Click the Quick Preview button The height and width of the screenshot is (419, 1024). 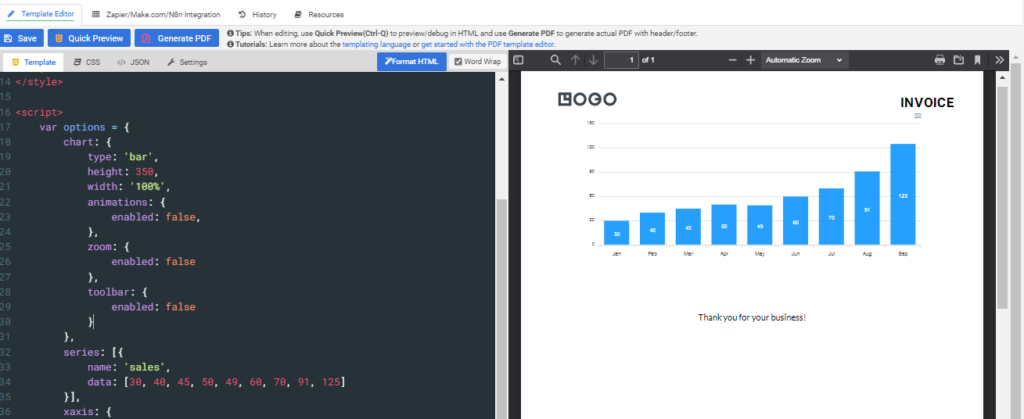tap(89, 39)
